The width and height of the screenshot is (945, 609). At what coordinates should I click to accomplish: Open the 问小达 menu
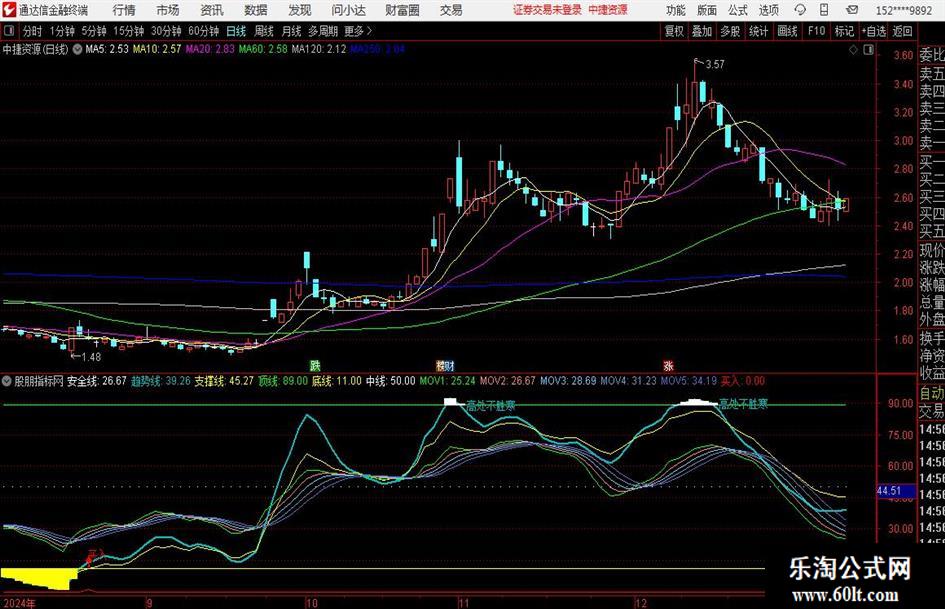click(x=348, y=10)
